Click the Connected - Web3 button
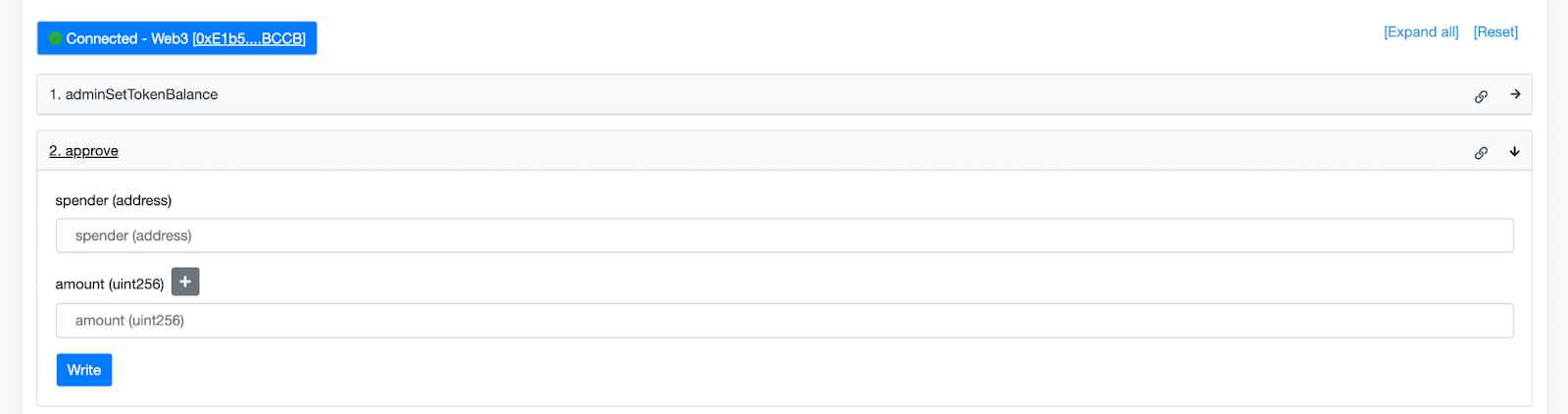Image resolution: width=1568 pixels, height=414 pixels. (x=177, y=38)
